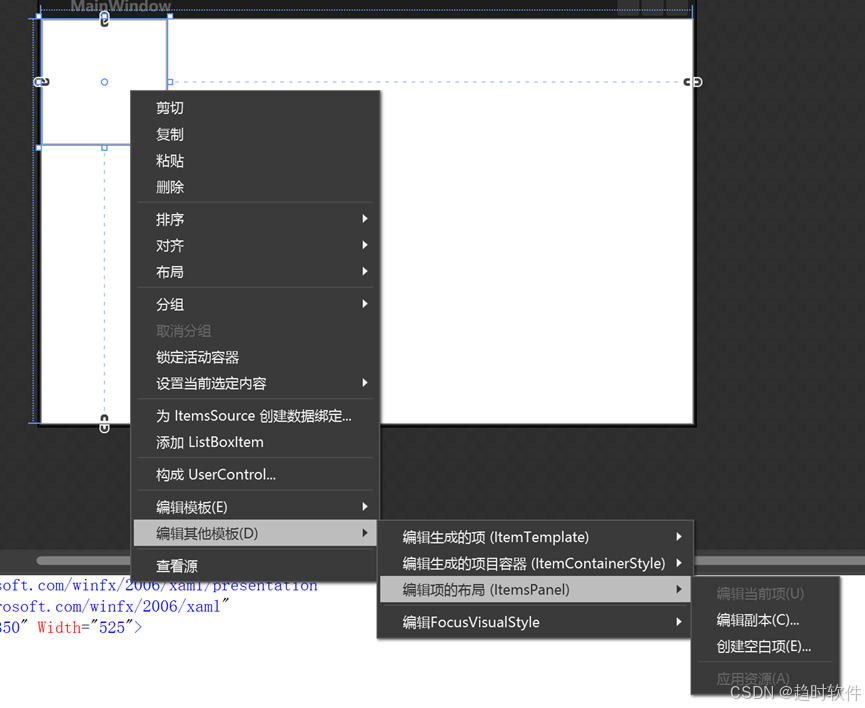Toggle the top margin anchor chain icon
This screenshot has height=708, width=865.
pyautogui.click(x=104, y=19)
